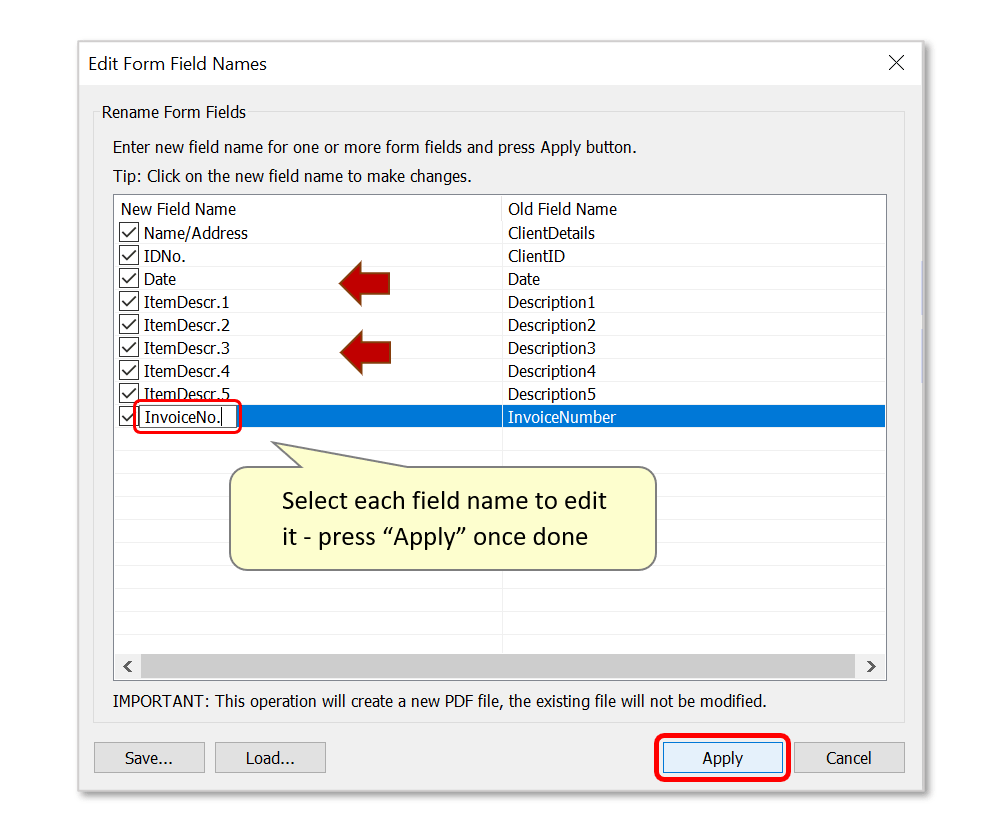Uncheck the InvoiceNo. field checkbox
The height and width of the screenshot is (832, 1003).
tap(128, 416)
